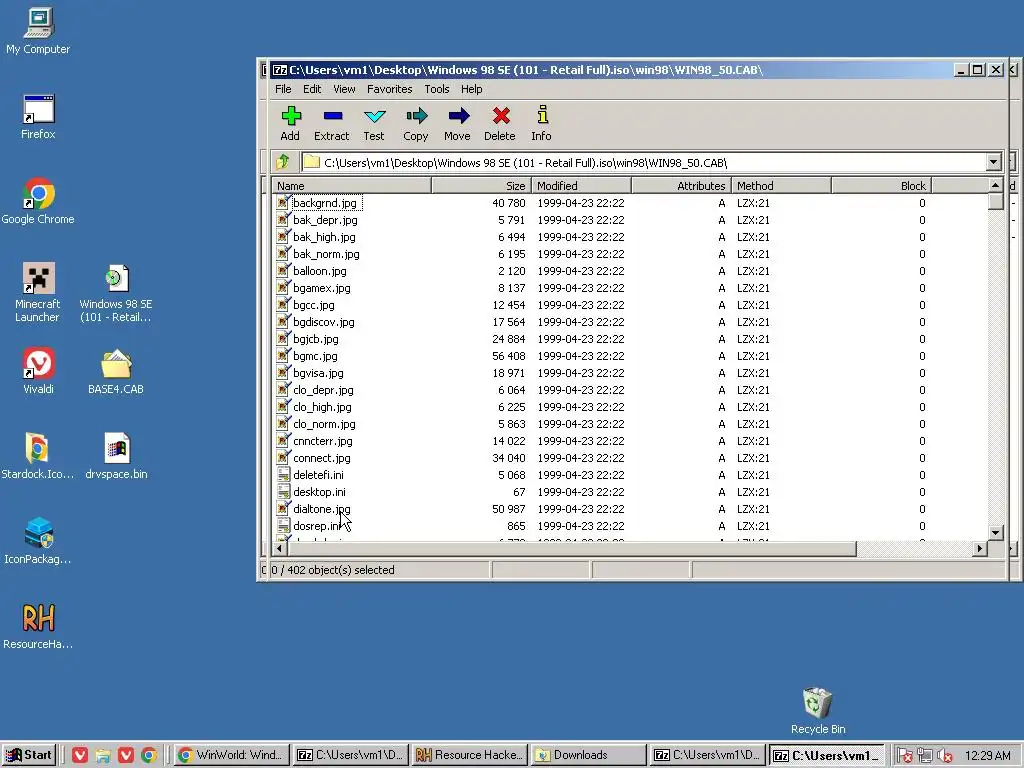Open the File menu

[x=283, y=89]
